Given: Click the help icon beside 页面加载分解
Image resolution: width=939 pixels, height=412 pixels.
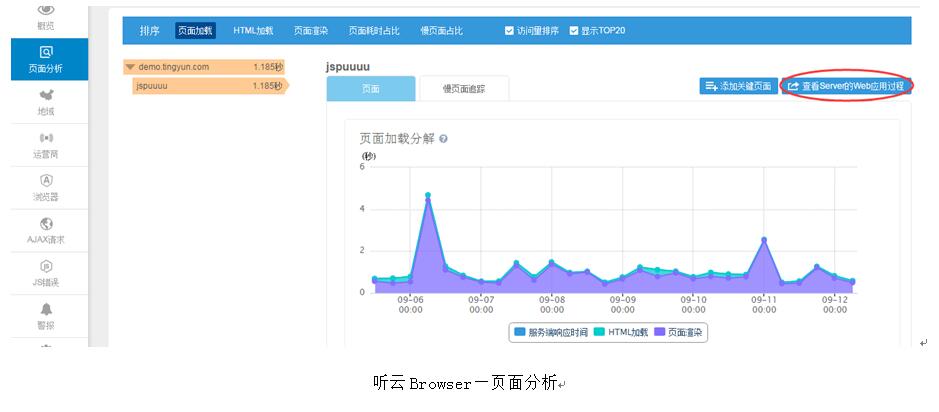Looking at the screenshot, I should pyautogui.click(x=443, y=138).
